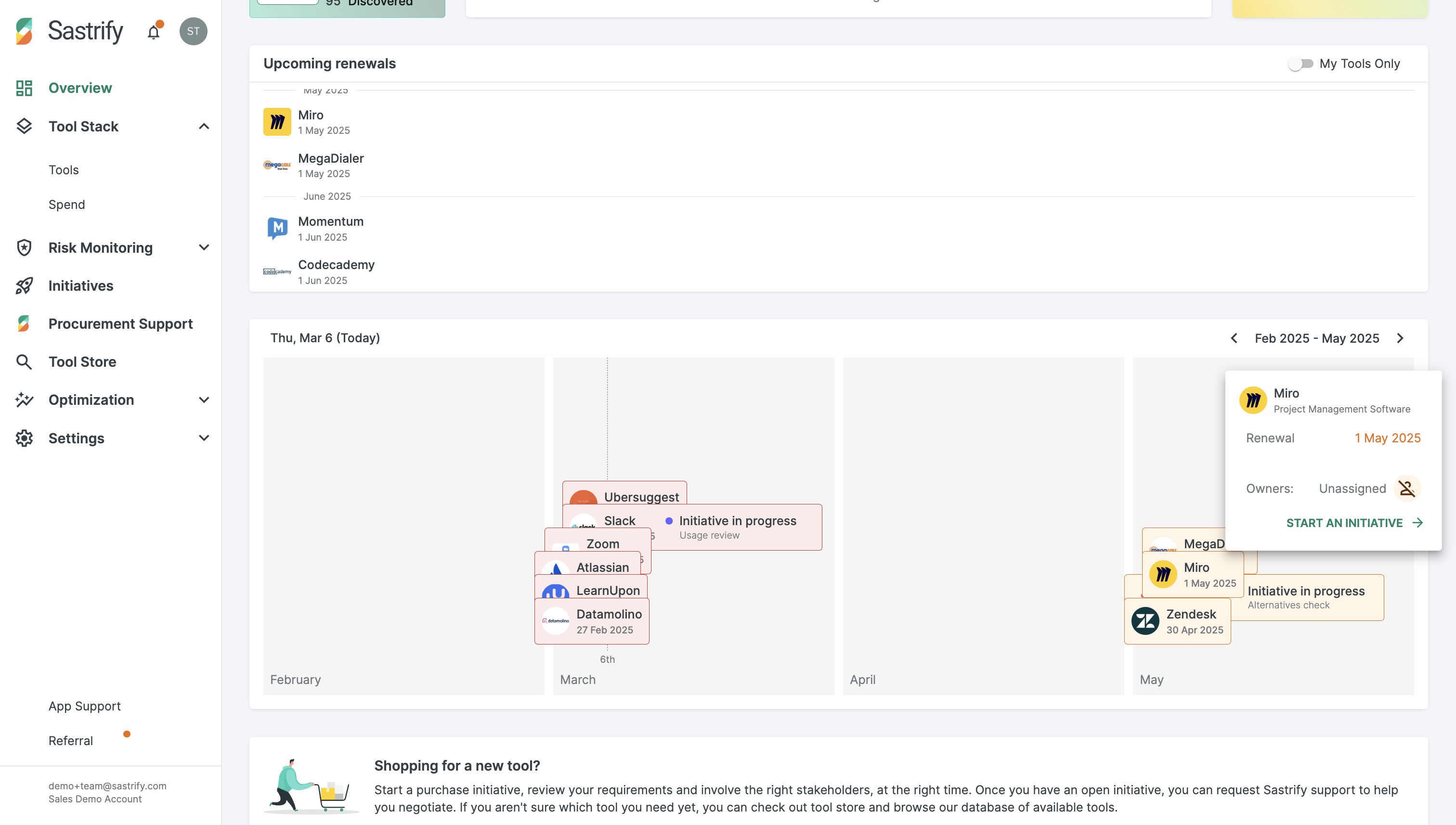Open the Tools submenu item
Screen dimensions: 1456x825
coord(64,170)
